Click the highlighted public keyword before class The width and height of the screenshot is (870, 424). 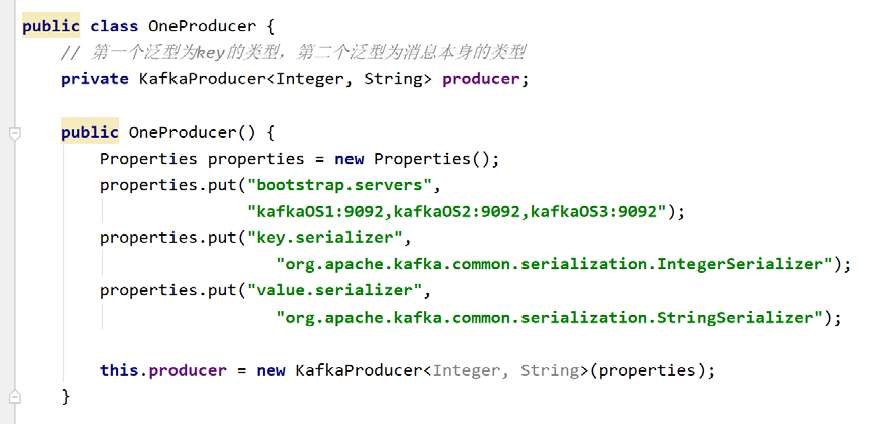51,27
